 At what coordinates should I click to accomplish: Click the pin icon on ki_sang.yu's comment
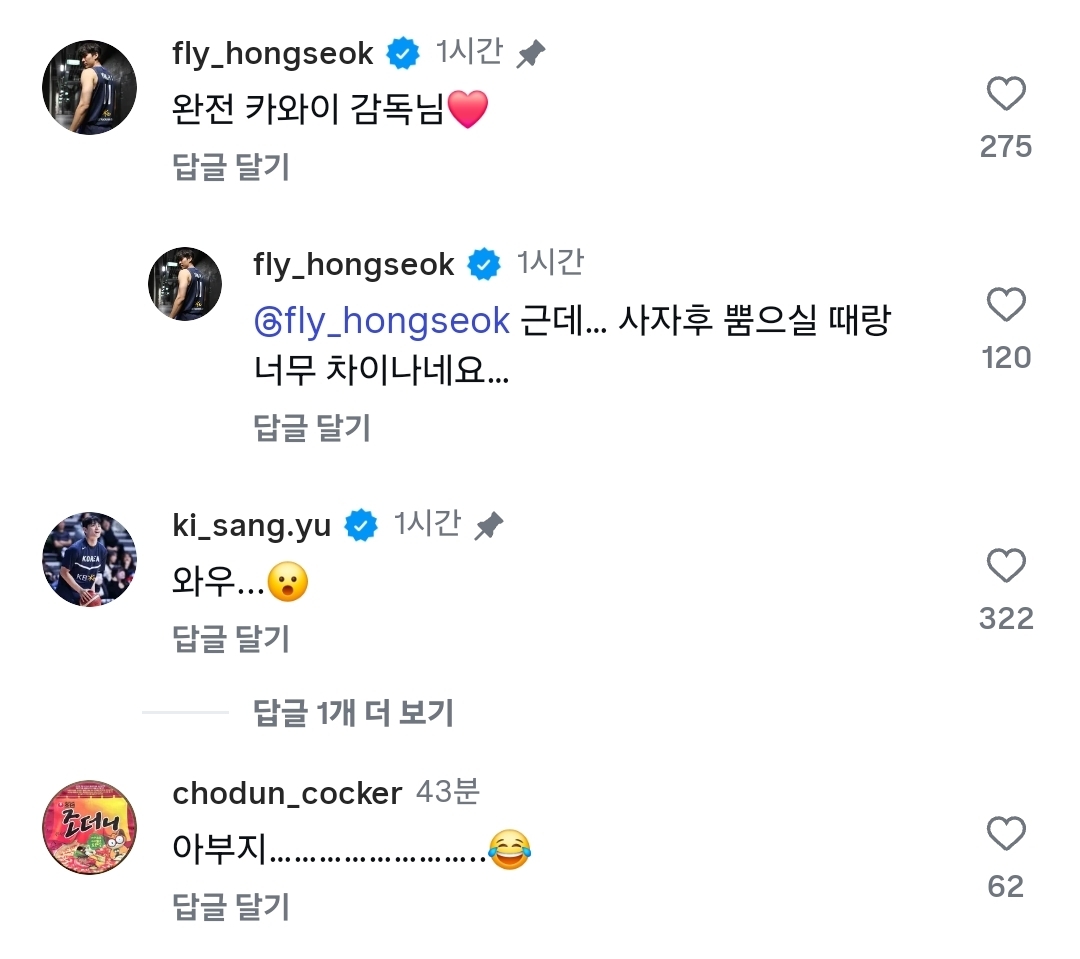point(488,526)
